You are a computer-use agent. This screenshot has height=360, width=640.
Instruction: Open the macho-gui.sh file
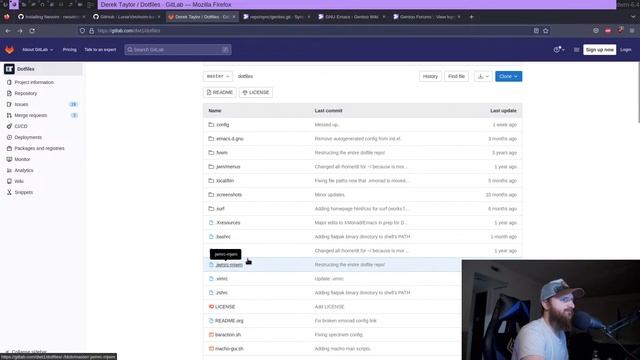(229, 349)
